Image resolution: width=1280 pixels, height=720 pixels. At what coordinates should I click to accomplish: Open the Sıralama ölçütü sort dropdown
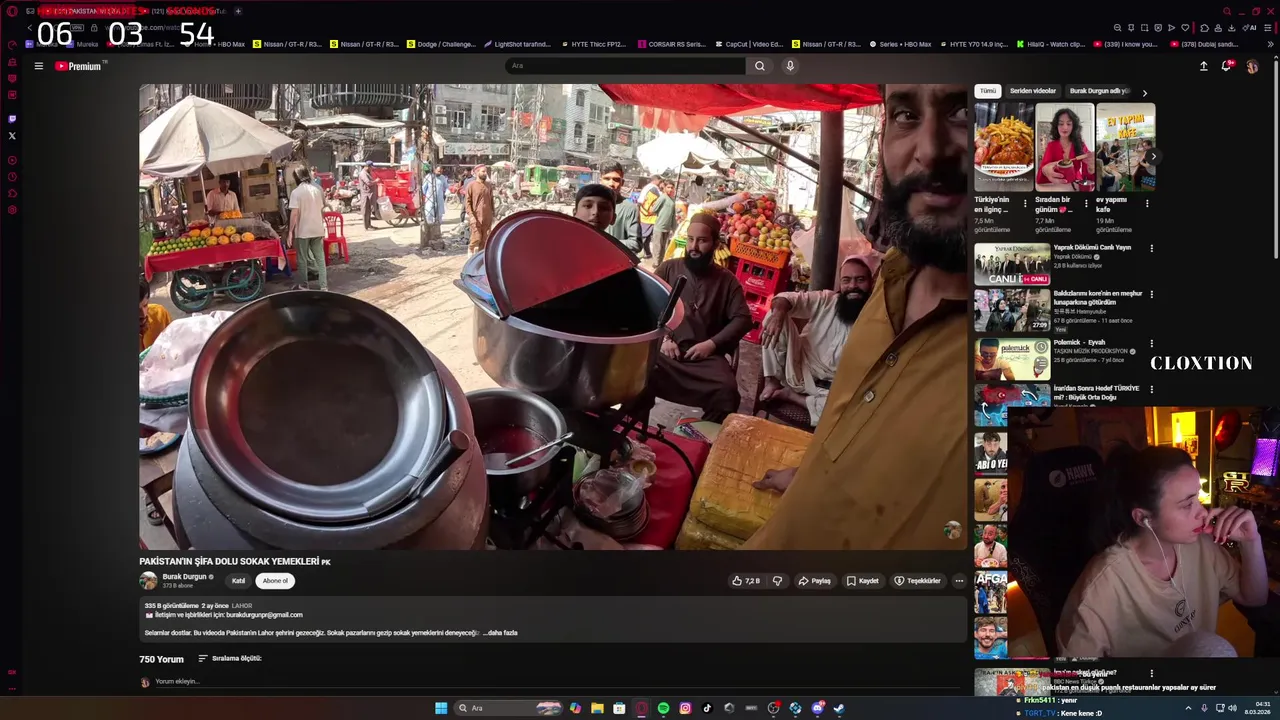[230, 659]
